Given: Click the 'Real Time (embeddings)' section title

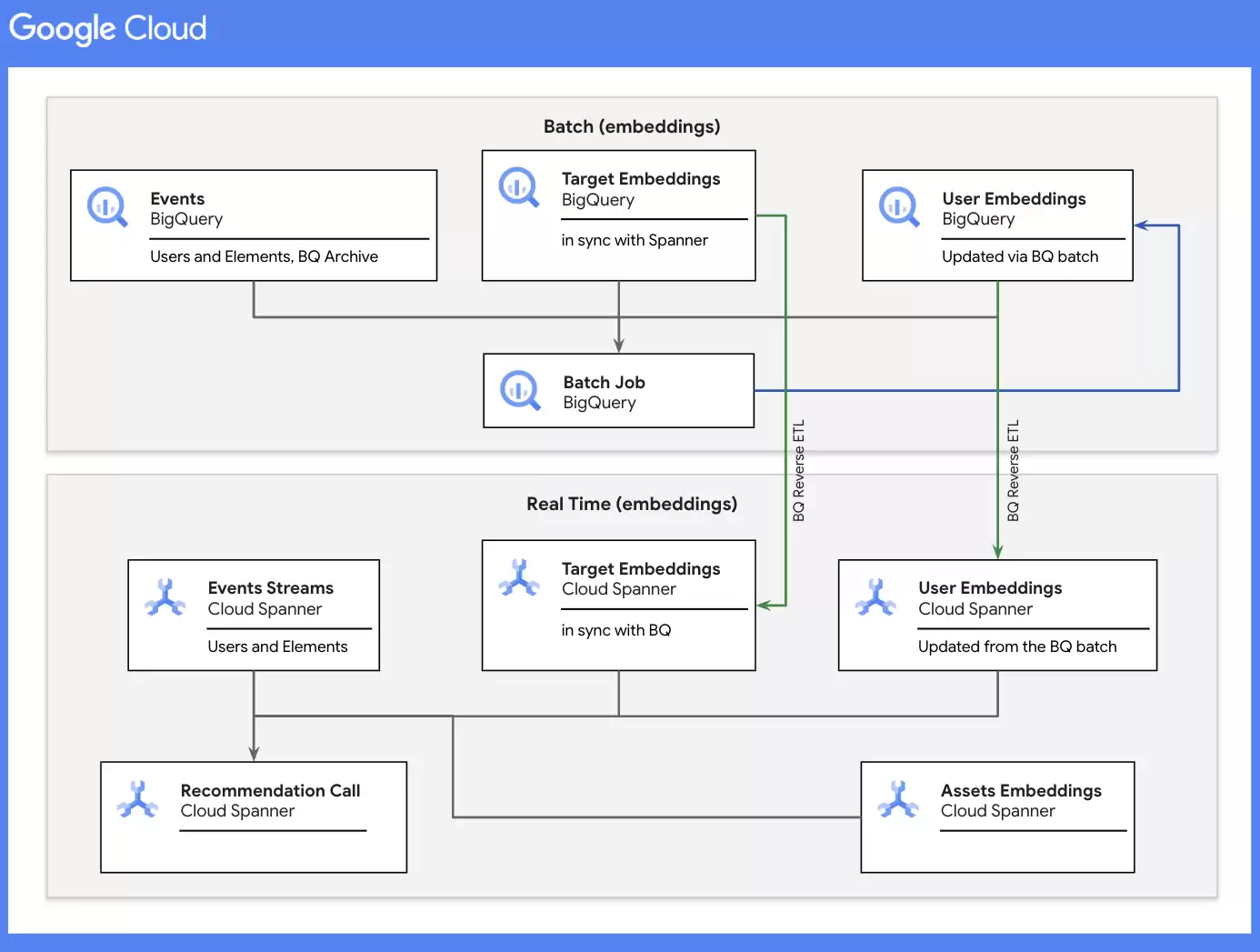Looking at the screenshot, I should pyautogui.click(x=632, y=504).
